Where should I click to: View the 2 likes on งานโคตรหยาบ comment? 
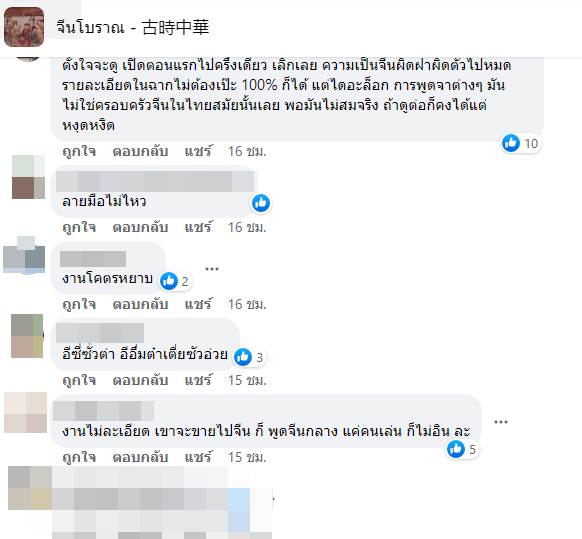(x=175, y=281)
